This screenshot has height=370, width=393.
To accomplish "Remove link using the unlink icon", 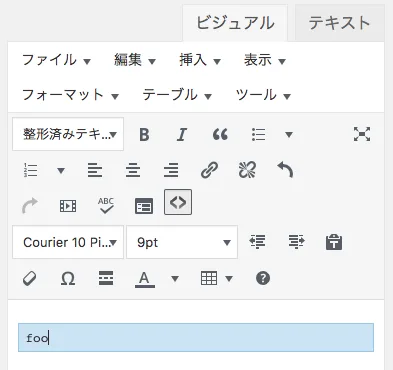I will 247,170.
